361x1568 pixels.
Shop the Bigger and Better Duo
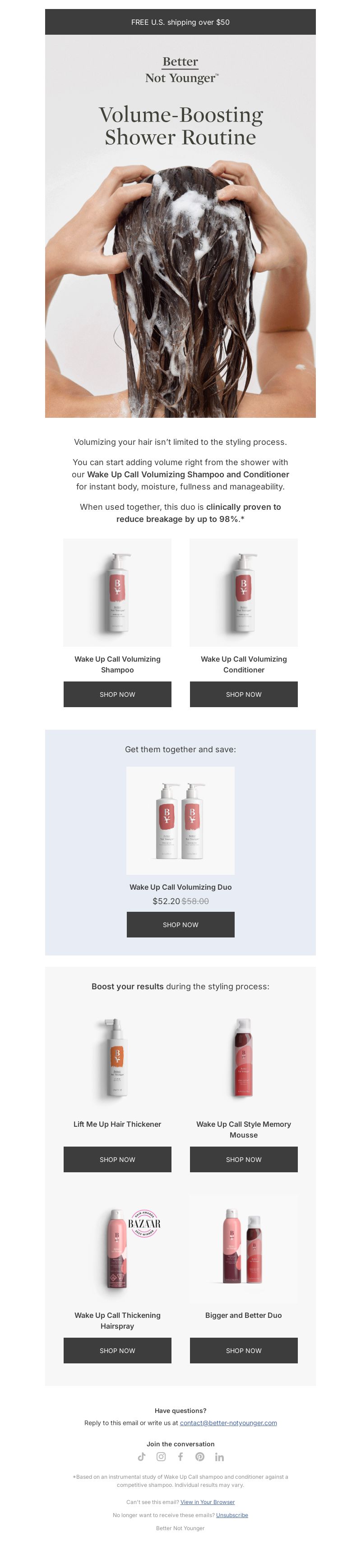click(x=243, y=1351)
